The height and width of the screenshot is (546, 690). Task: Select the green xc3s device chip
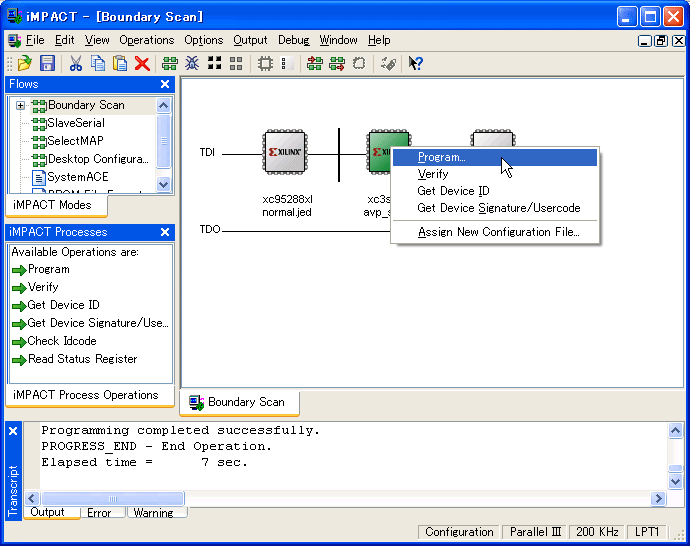point(378,152)
